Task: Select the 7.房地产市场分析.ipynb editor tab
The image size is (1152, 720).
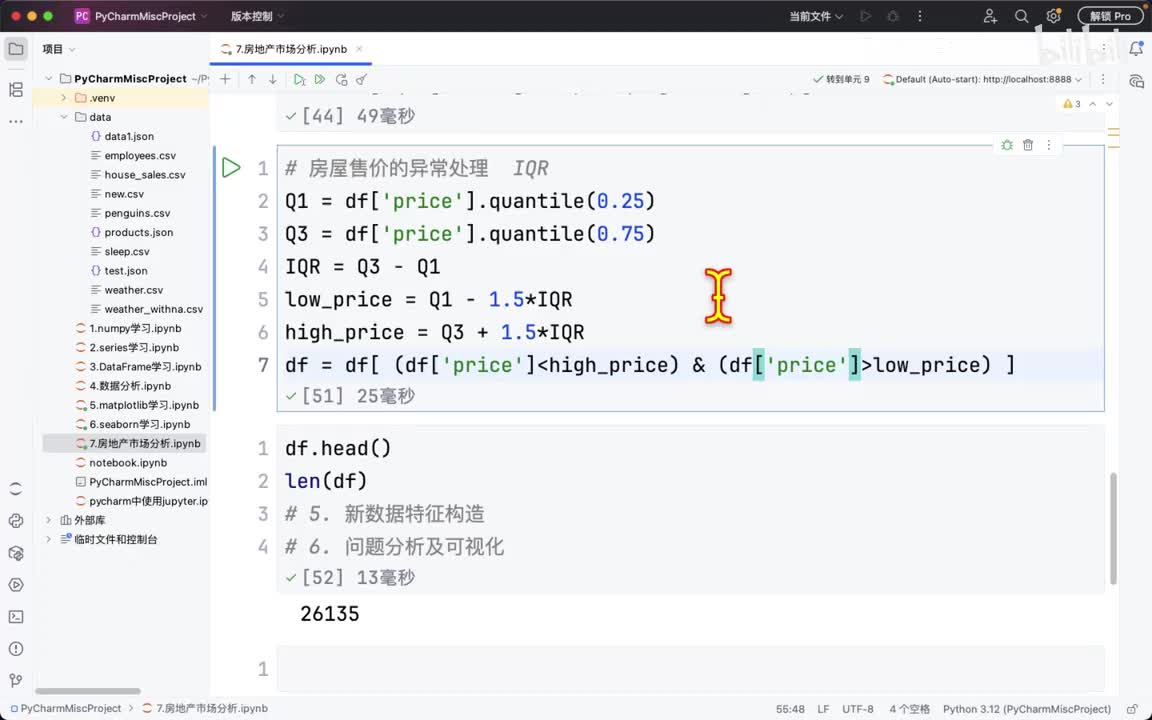Action: pyautogui.click(x=291, y=49)
